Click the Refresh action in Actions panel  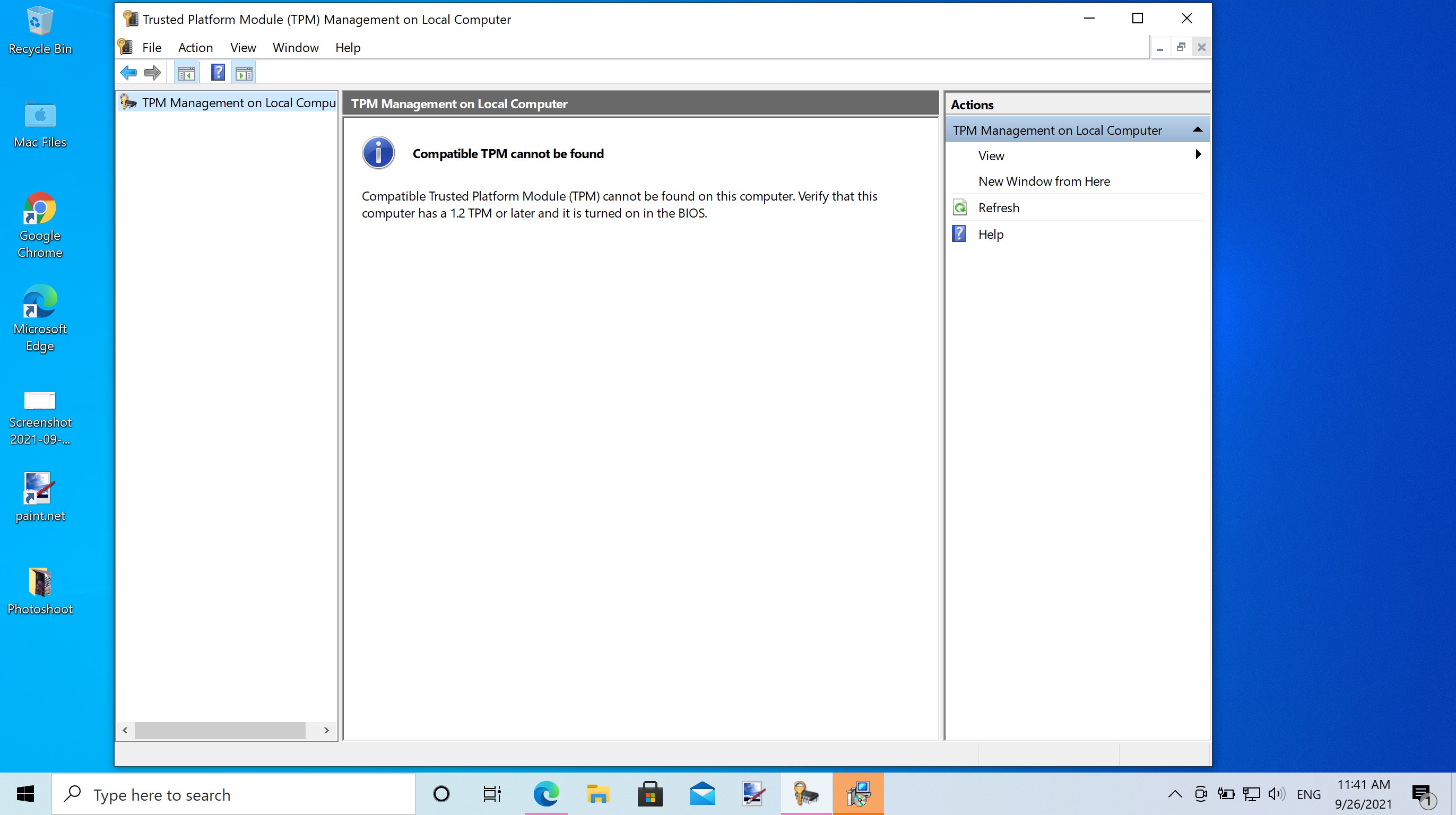tap(998, 207)
